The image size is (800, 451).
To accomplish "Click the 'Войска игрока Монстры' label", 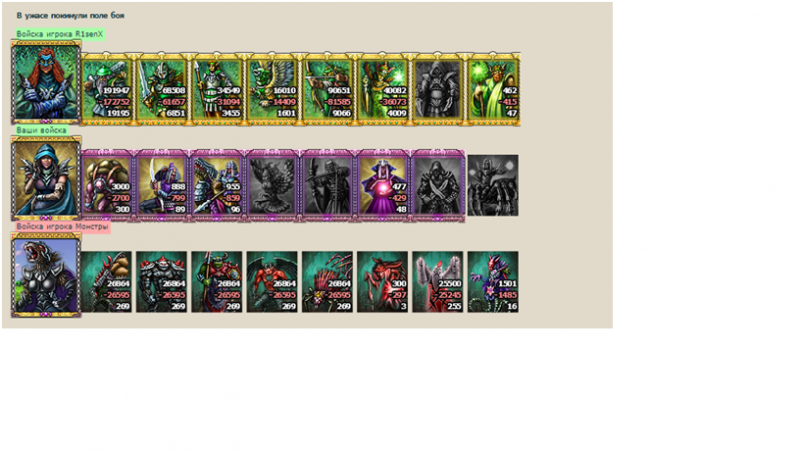I will pos(62,227).
